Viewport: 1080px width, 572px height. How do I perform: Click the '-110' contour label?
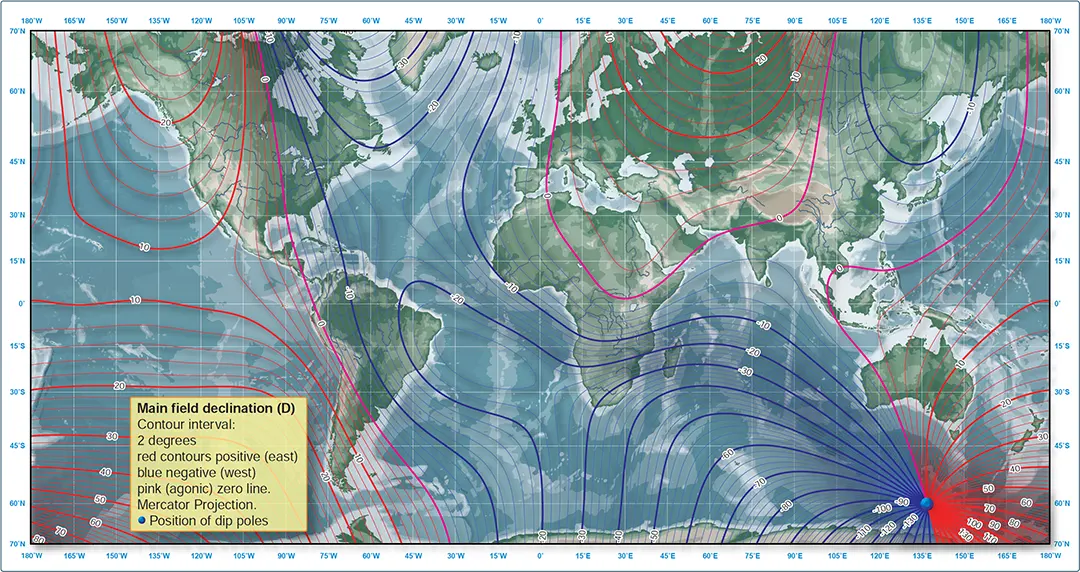tap(864, 533)
